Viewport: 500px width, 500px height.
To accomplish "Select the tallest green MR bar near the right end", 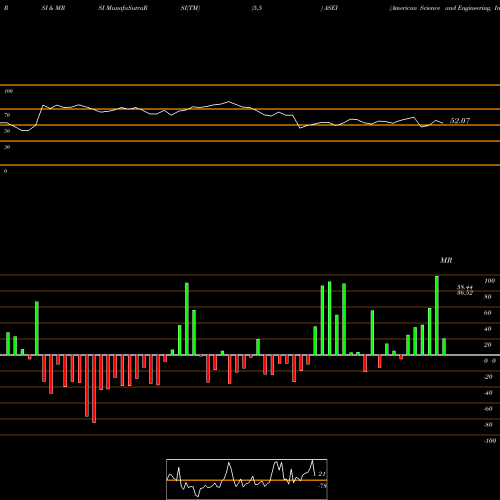I will 437,315.
